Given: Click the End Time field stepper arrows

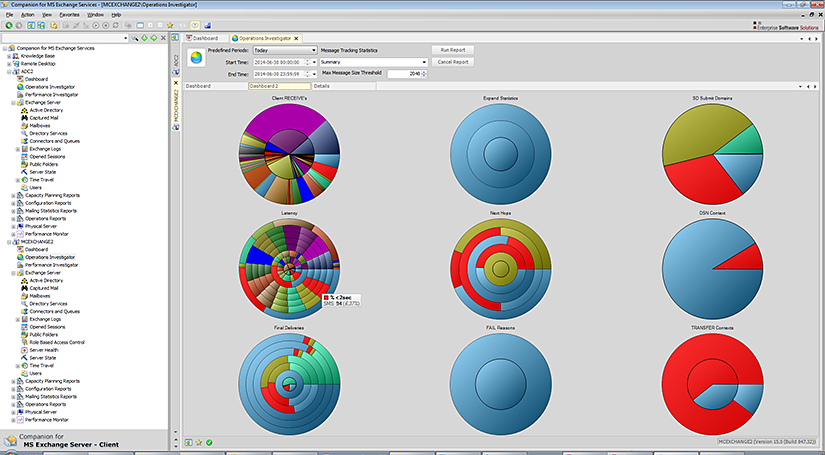Looking at the screenshot, I should click(x=308, y=74).
